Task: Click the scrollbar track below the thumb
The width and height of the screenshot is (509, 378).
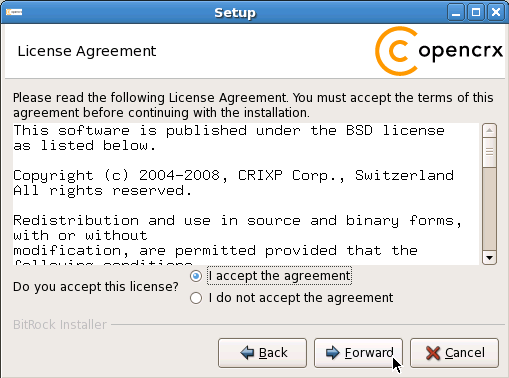Action: point(489,209)
